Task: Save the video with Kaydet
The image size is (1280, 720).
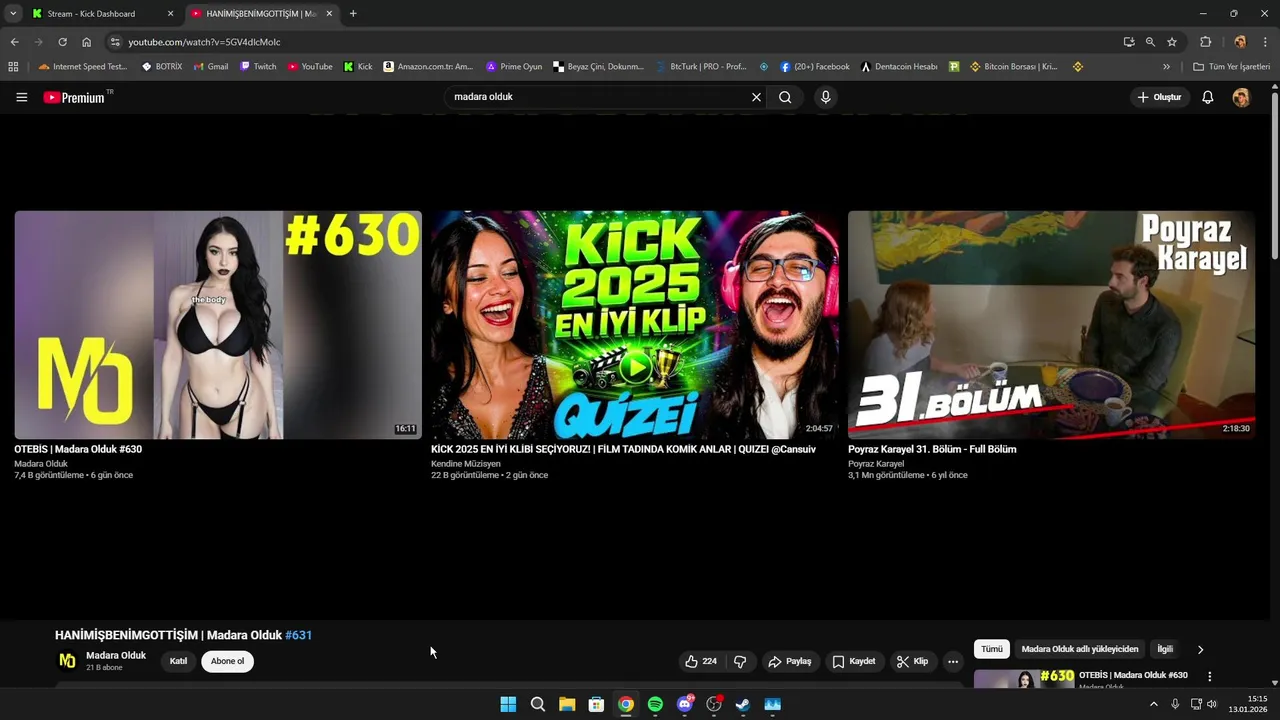Action: [x=854, y=661]
